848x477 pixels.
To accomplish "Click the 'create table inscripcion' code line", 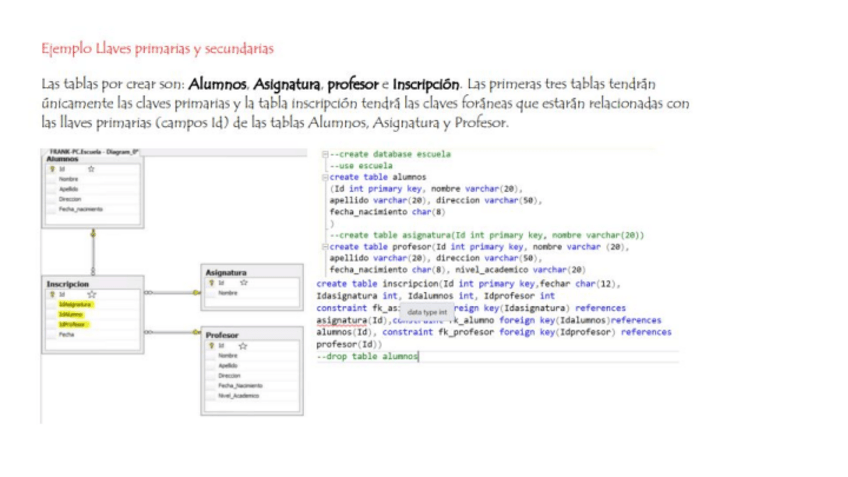I will pyautogui.click(x=468, y=283).
